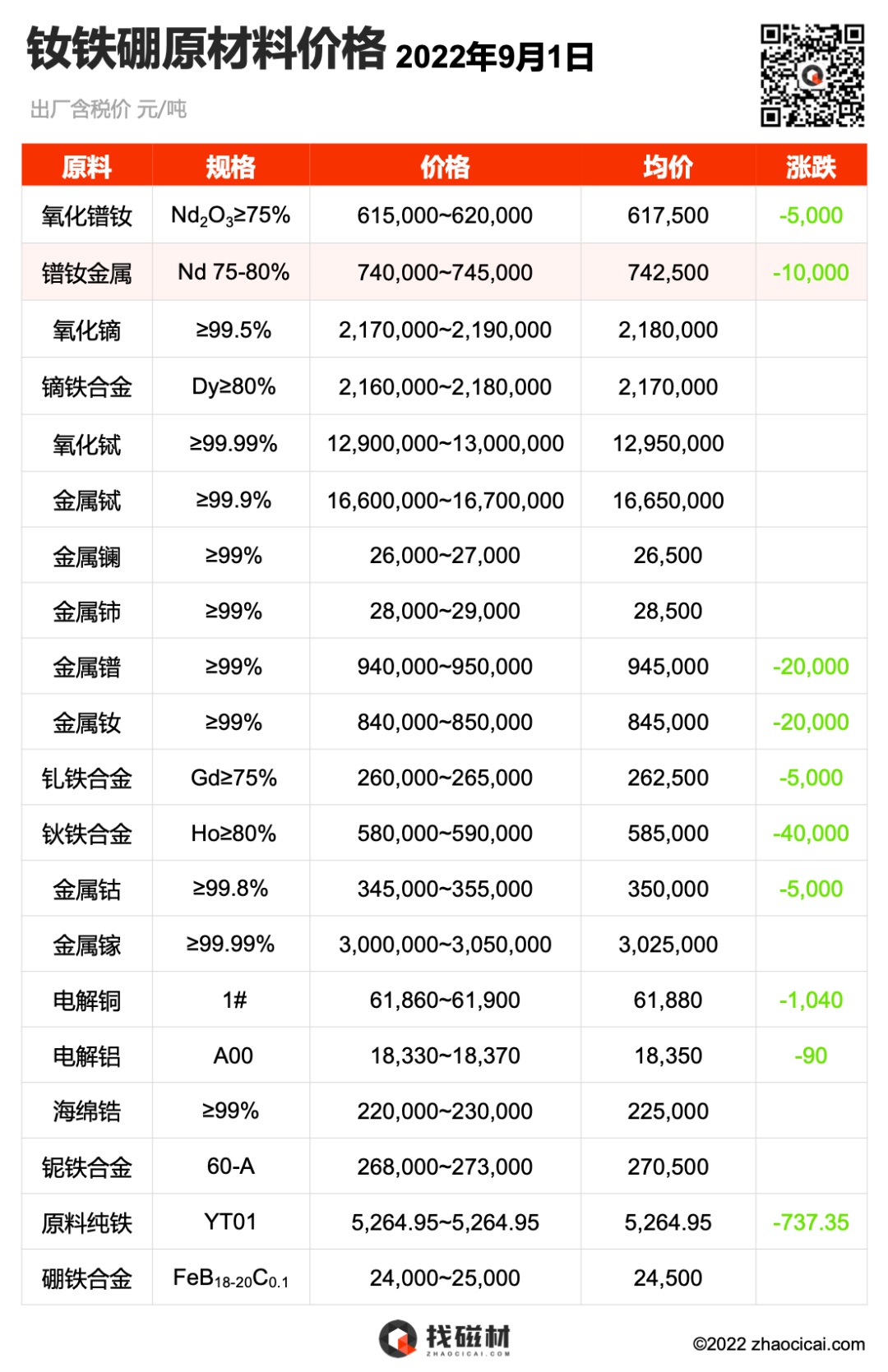Open the zhaocicai.com copyright link

[779, 1343]
